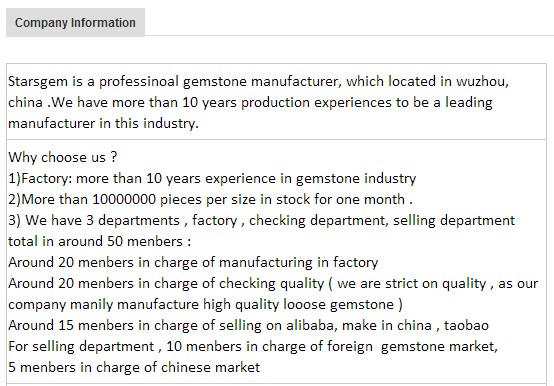This screenshot has width=554, height=386.
Task: Click the Starsgem introduction first line
Action: coord(258,82)
